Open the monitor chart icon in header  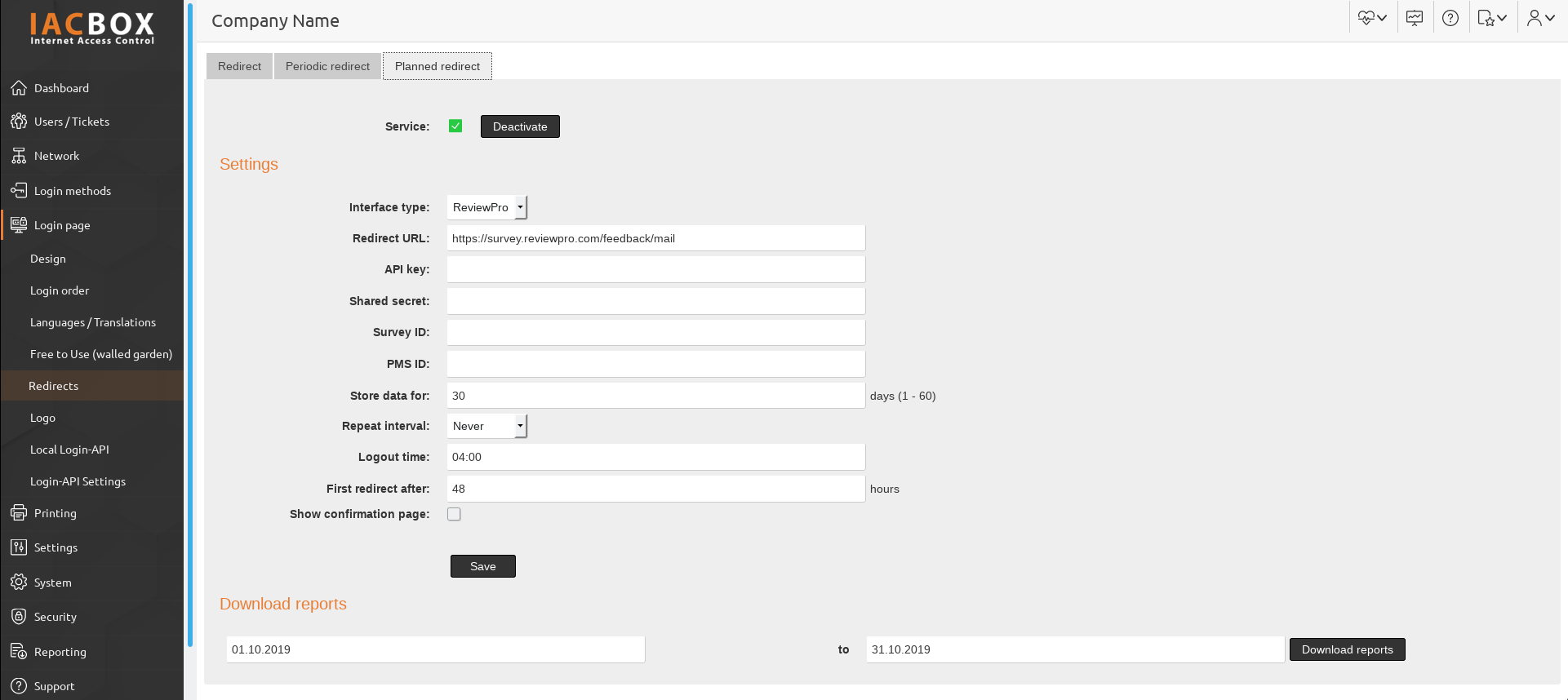[1415, 18]
